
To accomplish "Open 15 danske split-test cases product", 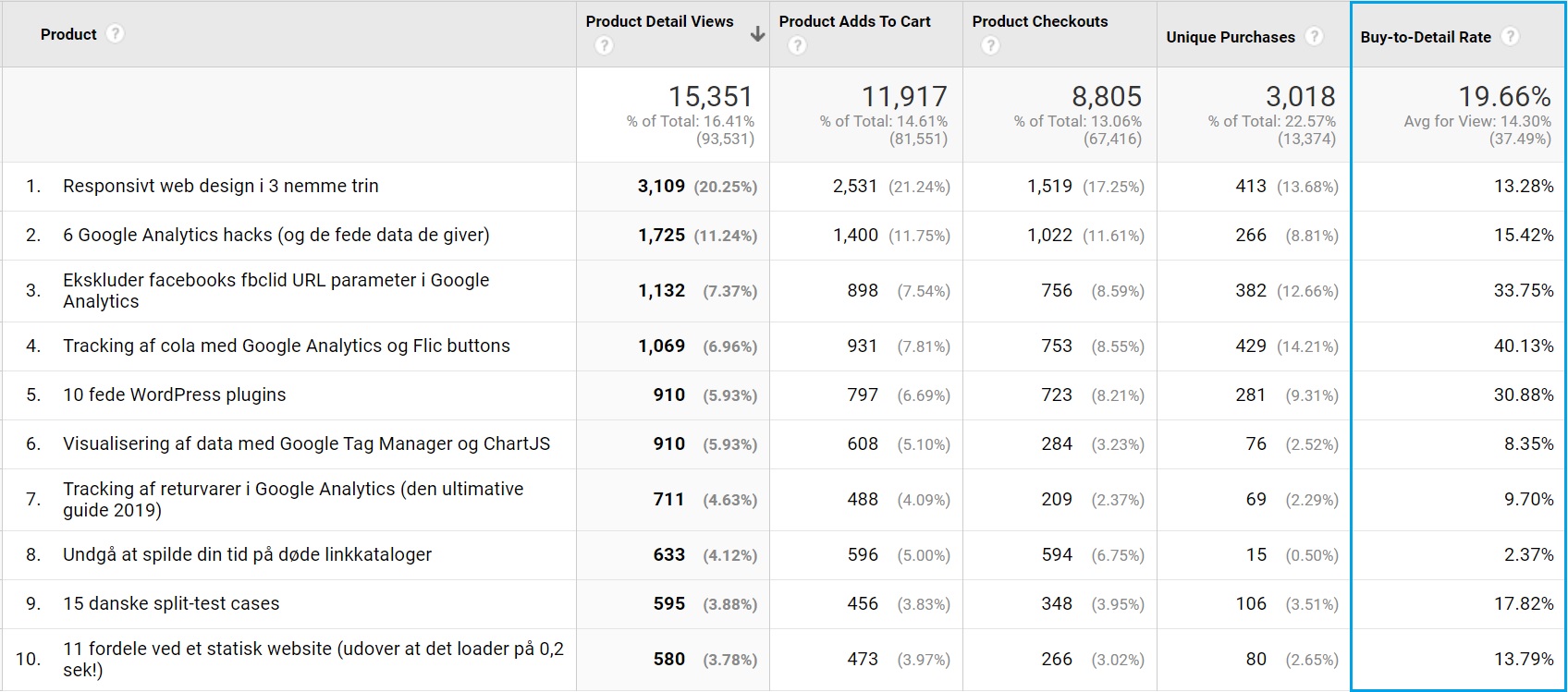I will click(171, 603).
